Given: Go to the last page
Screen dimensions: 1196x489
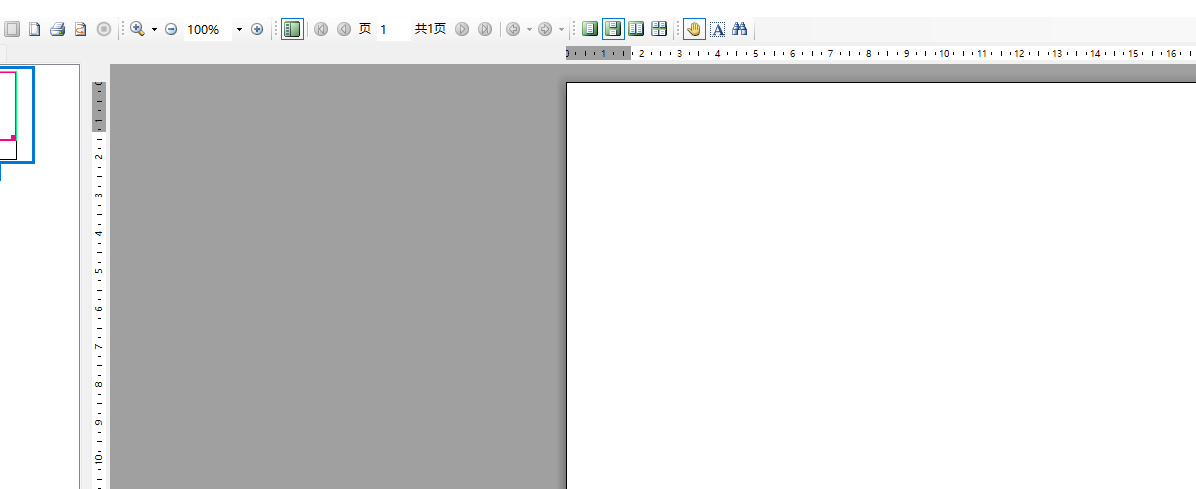Looking at the screenshot, I should 485,29.
